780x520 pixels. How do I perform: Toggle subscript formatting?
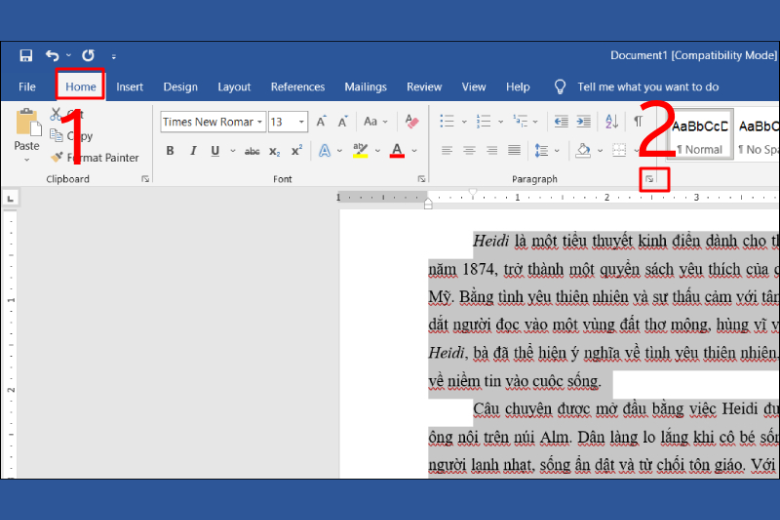point(275,151)
